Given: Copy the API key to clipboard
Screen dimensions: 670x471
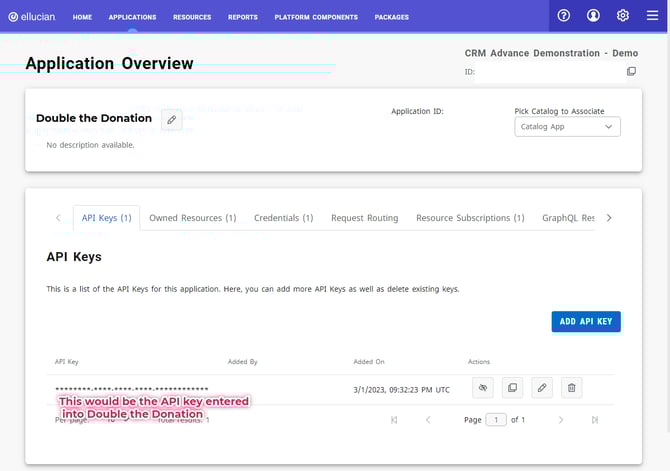Looking at the screenshot, I should coord(511,387).
